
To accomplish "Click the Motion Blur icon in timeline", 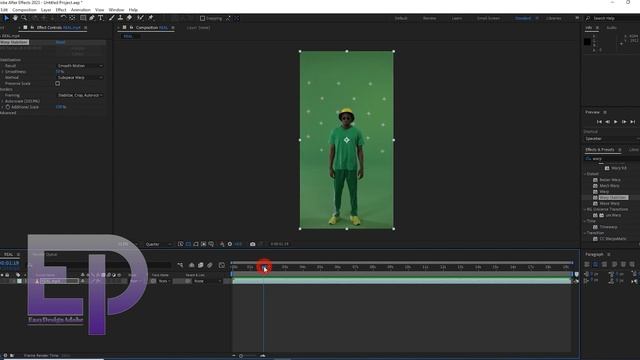I will tap(210, 265).
